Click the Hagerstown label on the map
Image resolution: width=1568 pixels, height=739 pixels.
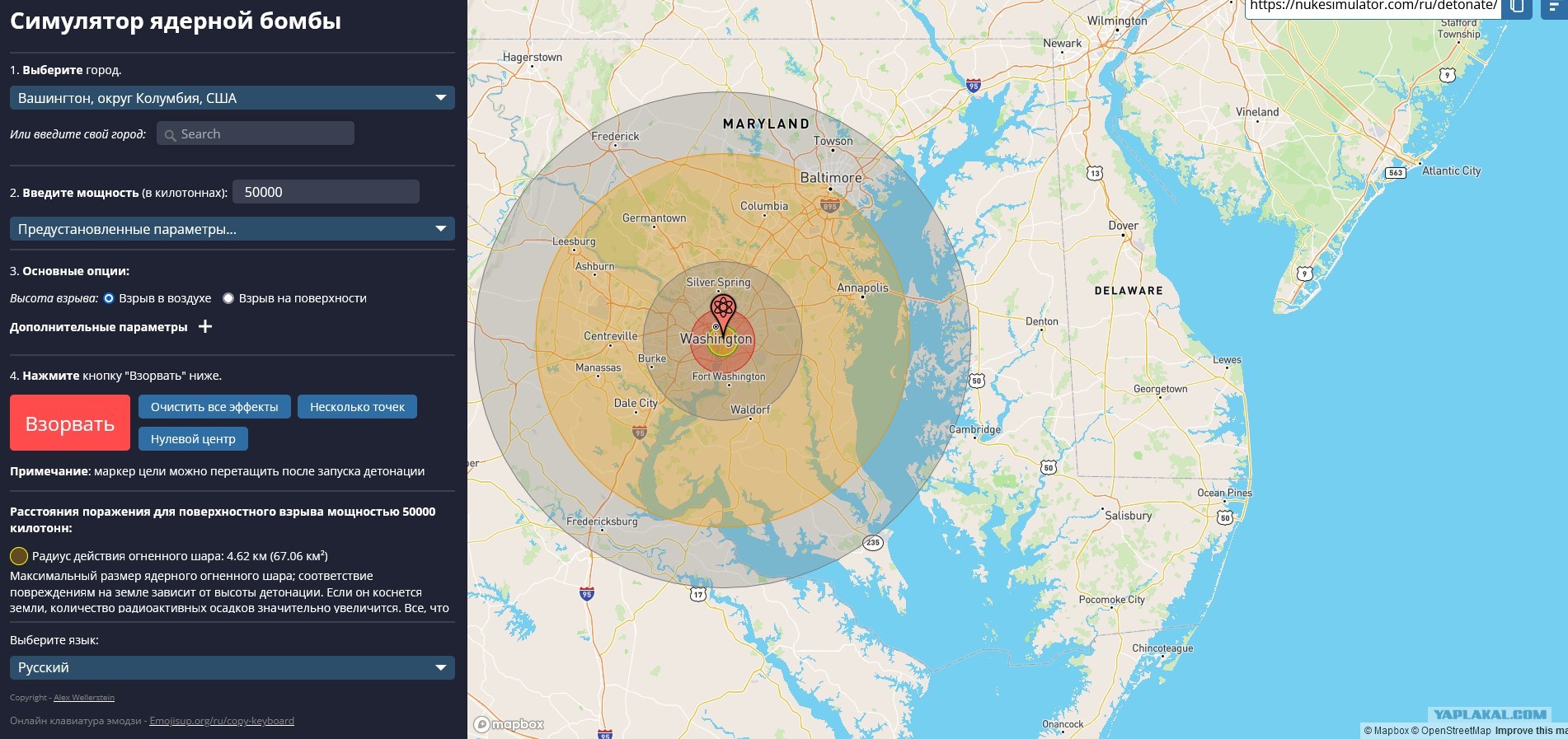tap(533, 57)
